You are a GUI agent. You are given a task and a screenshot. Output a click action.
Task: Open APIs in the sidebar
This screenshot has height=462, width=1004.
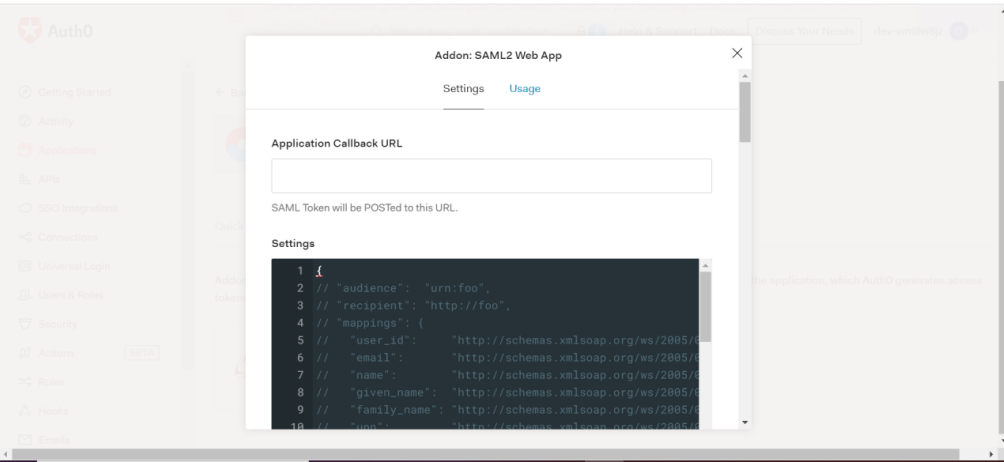click(49, 179)
